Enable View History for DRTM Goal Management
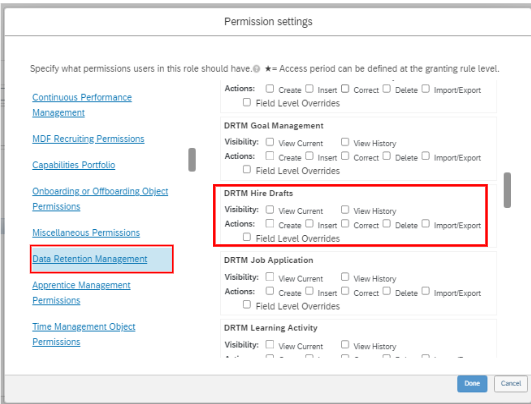The height and width of the screenshot is (404, 531). tap(345, 142)
